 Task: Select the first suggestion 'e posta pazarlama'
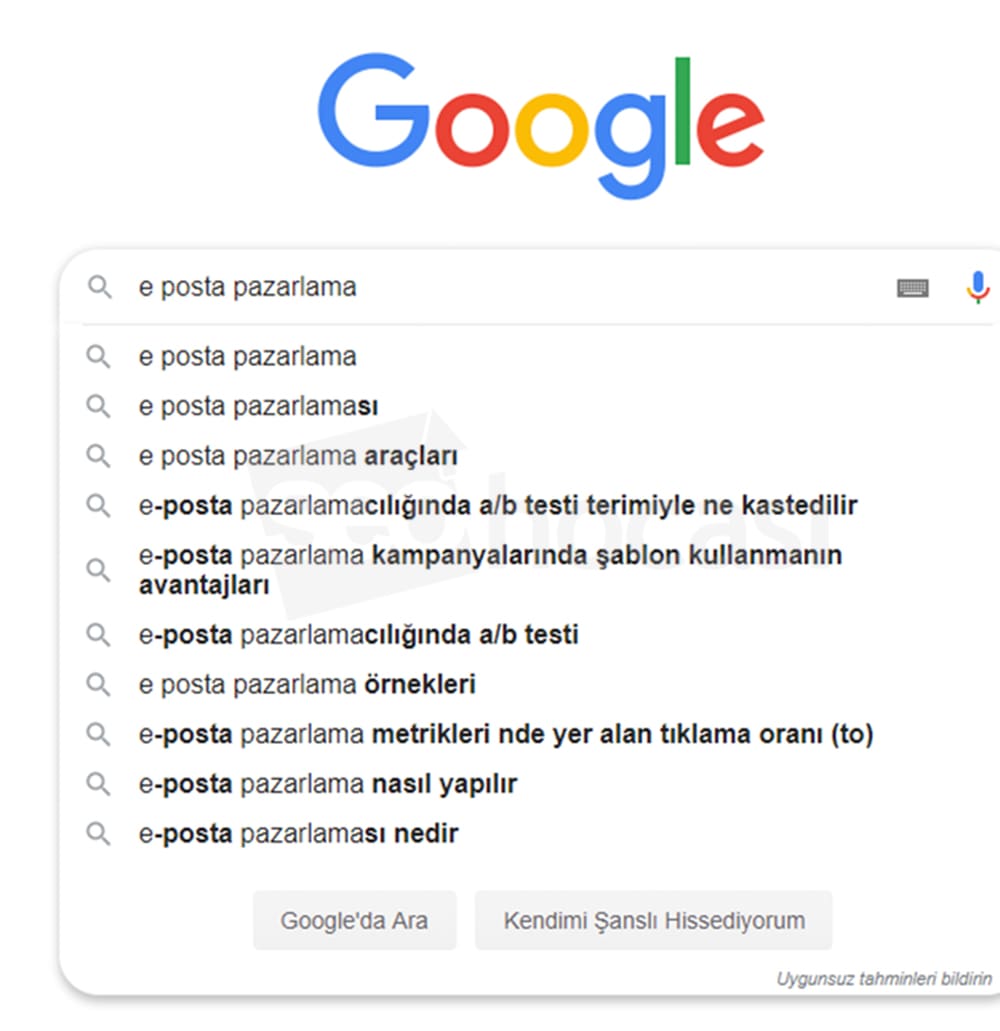(247, 357)
